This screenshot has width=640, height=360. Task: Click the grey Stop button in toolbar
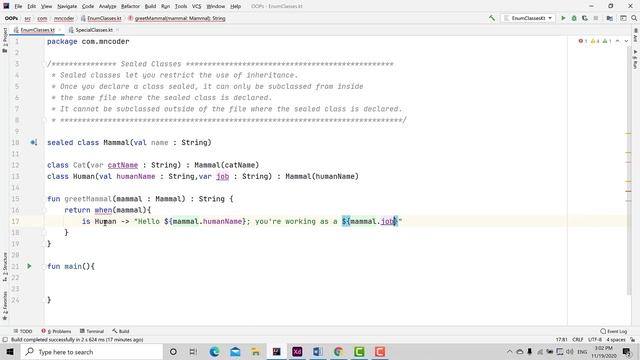tap(596, 18)
